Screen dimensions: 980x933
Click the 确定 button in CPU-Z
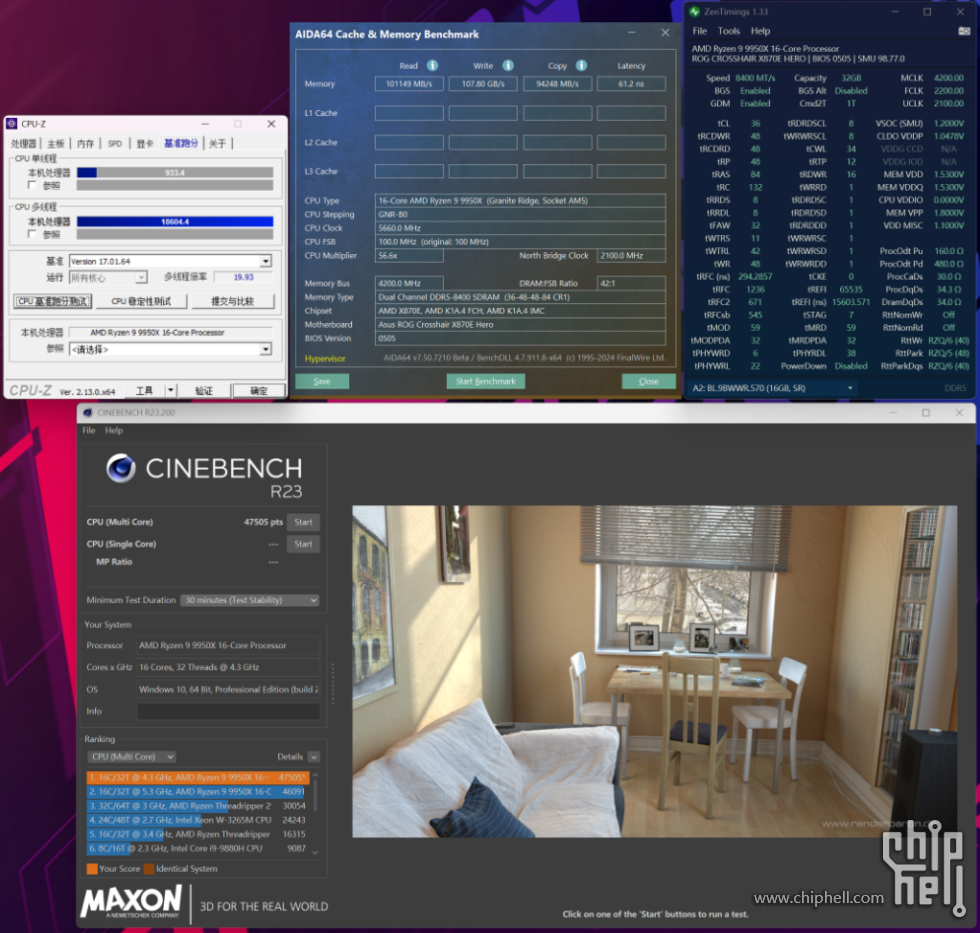click(x=258, y=391)
